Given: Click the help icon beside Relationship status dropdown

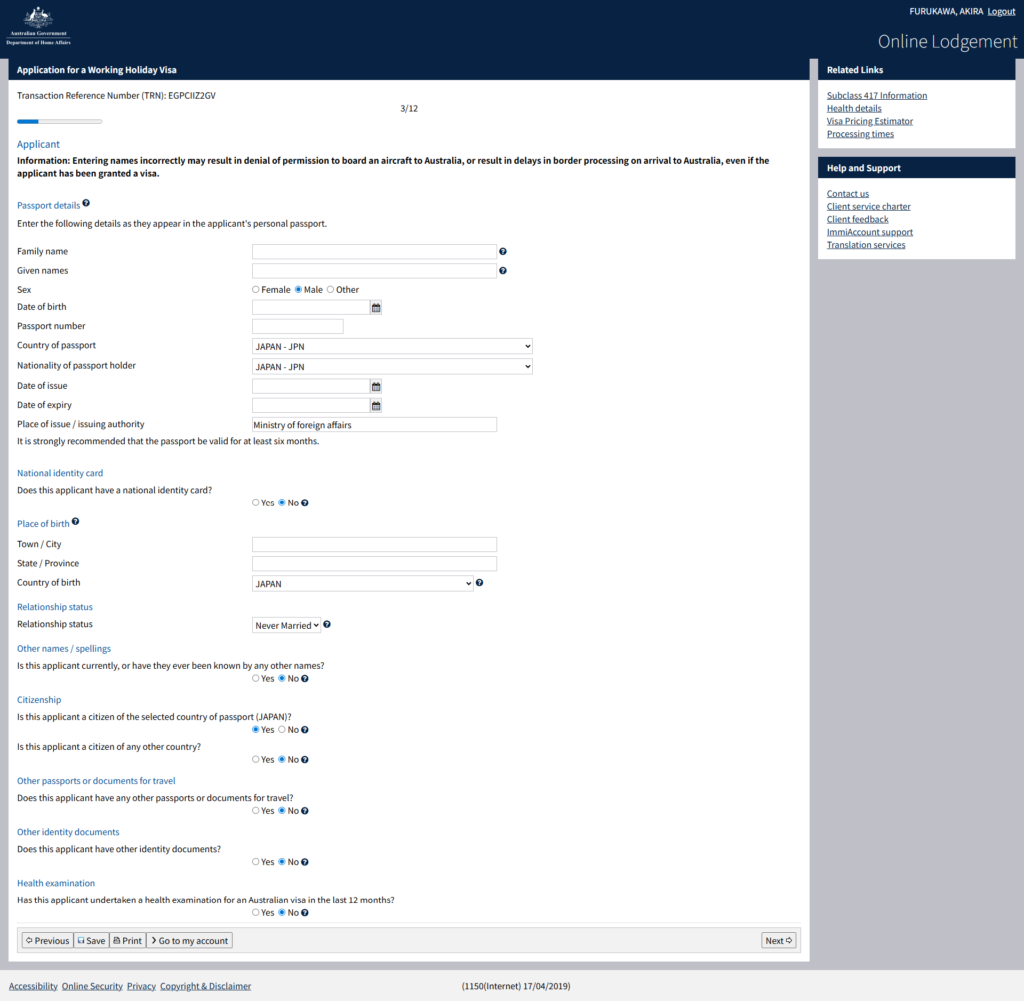Looking at the screenshot, I should click(327, 624).
